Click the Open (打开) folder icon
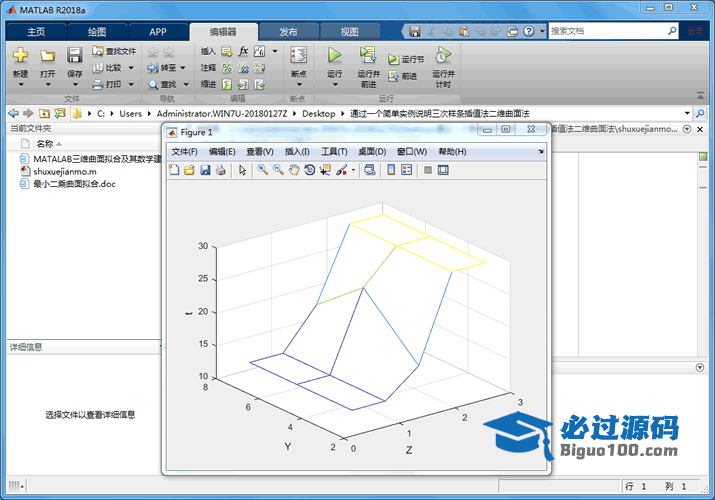 pyautogui.click(x=47, y=56)
